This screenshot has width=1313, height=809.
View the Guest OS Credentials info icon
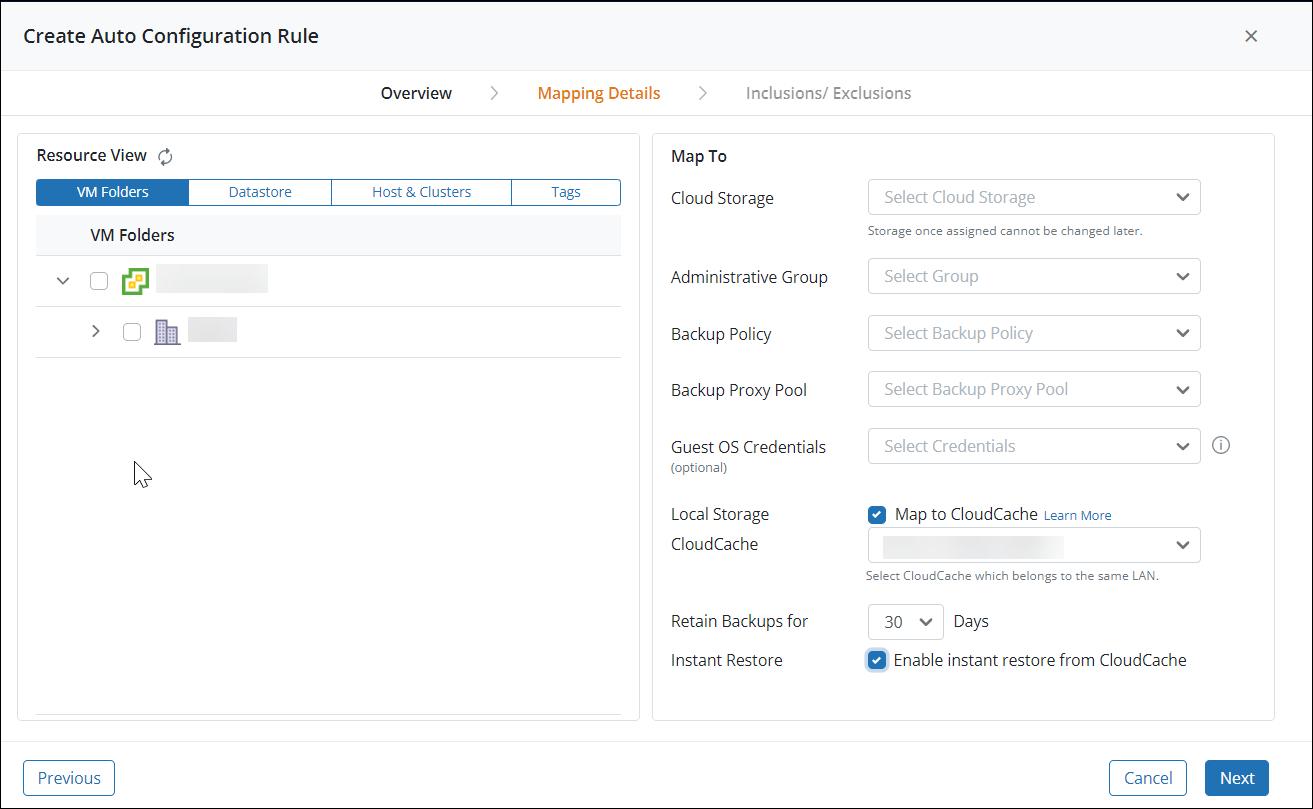tap(1221, 444)
